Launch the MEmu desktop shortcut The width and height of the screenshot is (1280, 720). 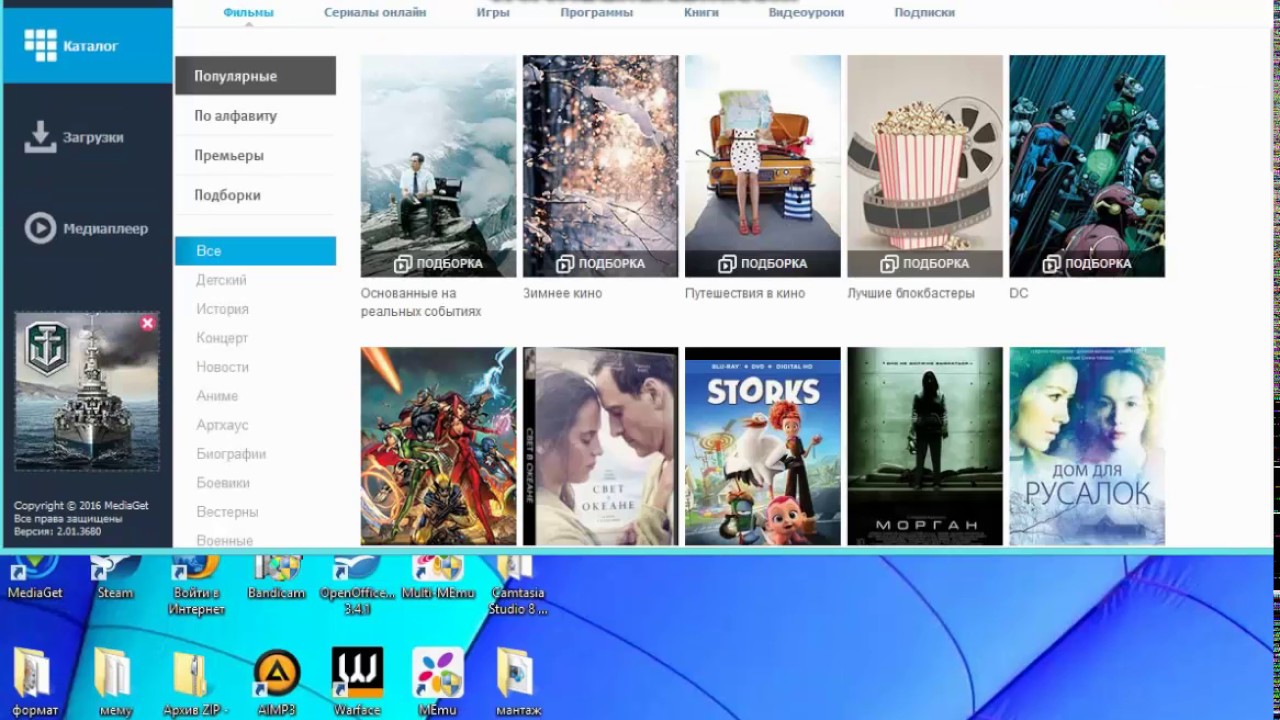(438, 682)
